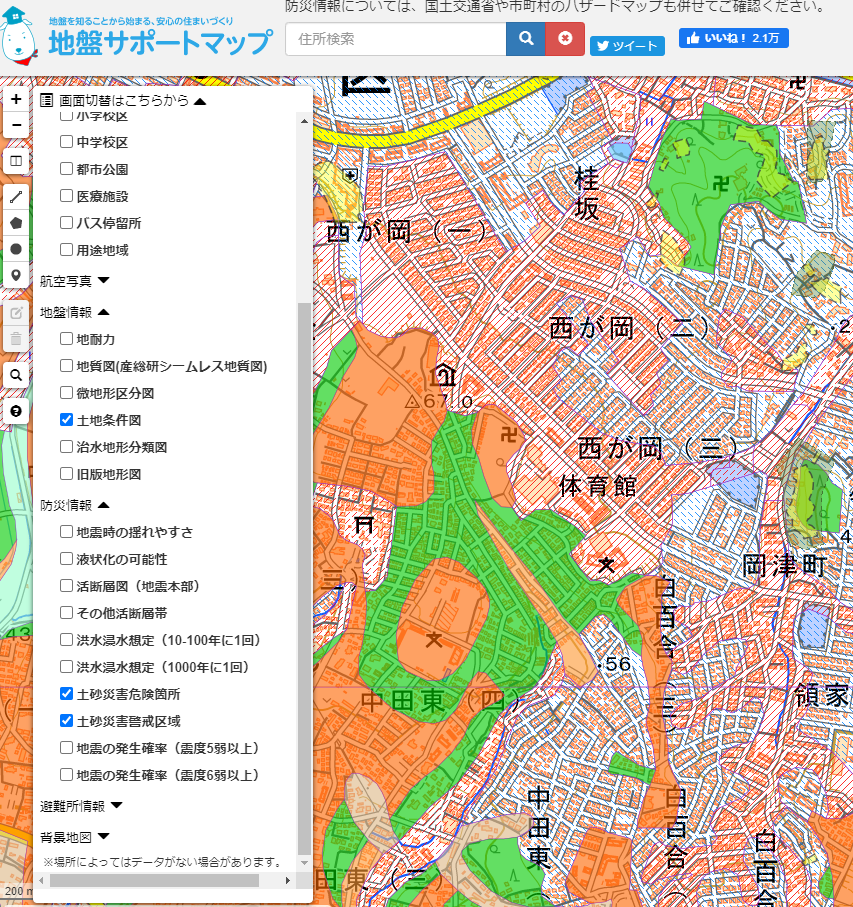Click the site mascot logo
The height and width of the screenshot is (907, 853).
[x=19, y=36]
